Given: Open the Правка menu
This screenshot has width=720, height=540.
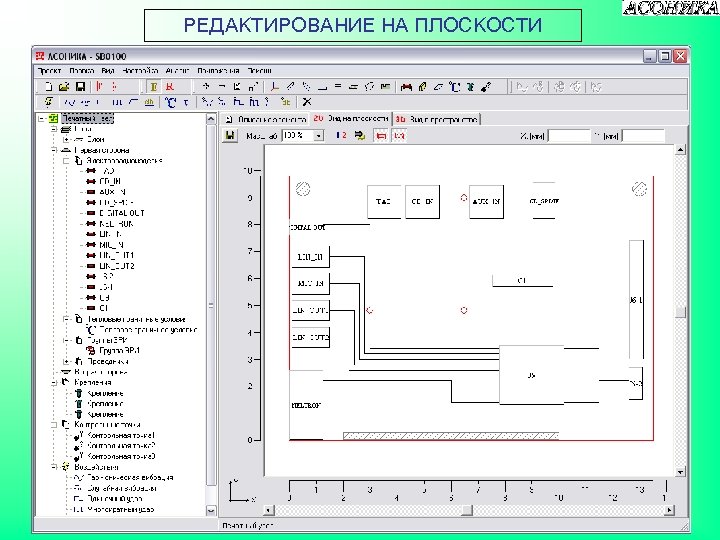Looking at the screenshot, I should point(82,71).
